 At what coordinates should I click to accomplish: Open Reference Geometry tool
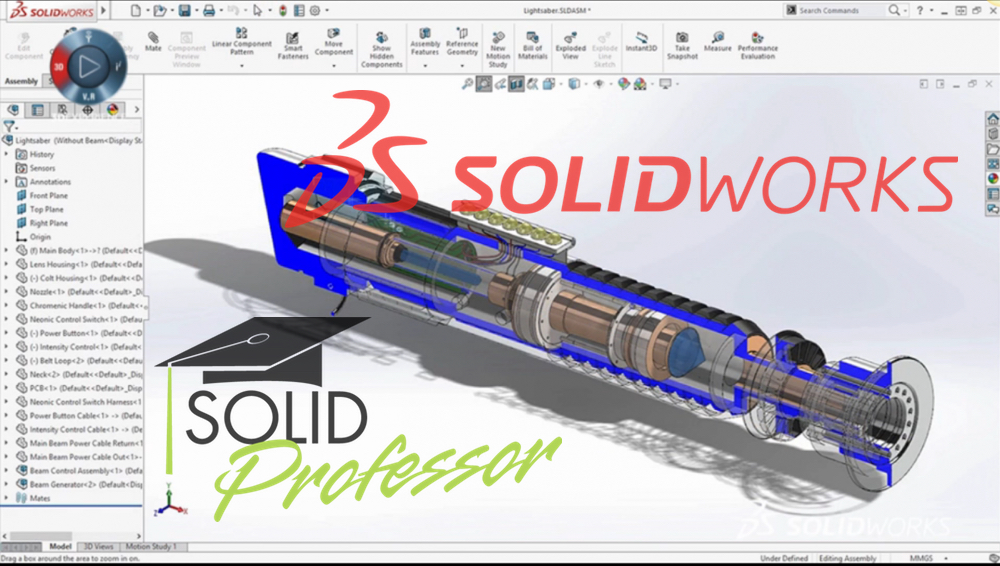click(462, 41)
